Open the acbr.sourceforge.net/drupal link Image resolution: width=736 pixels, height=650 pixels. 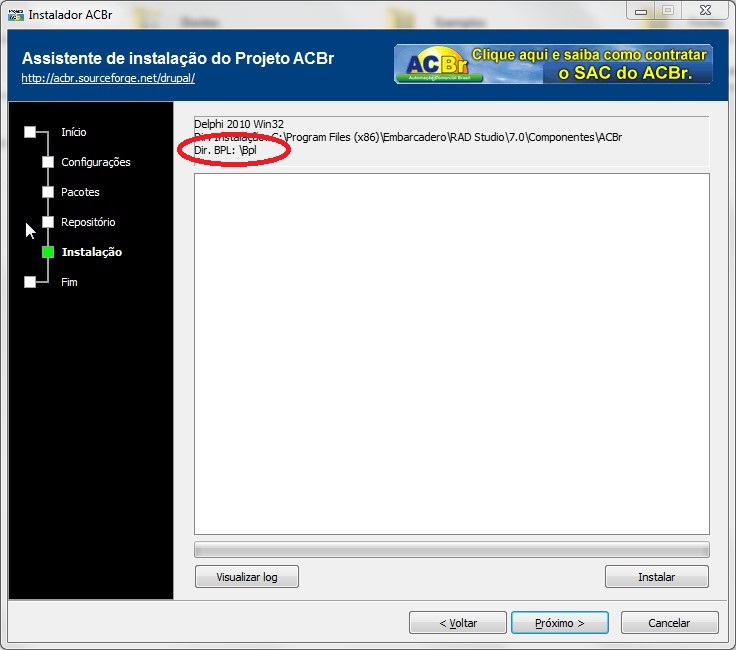coord(108,78)
